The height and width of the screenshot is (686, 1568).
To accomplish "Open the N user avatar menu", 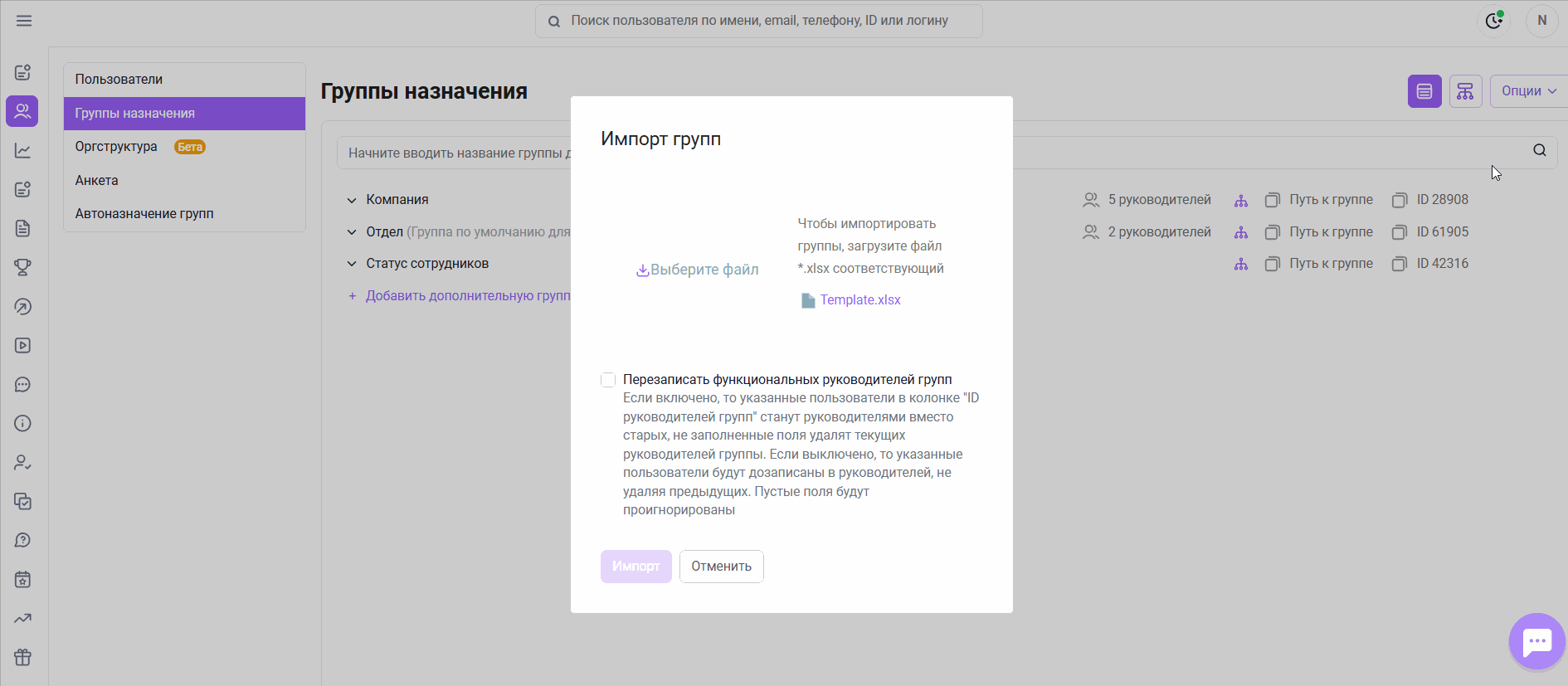I will [1542, 21].
